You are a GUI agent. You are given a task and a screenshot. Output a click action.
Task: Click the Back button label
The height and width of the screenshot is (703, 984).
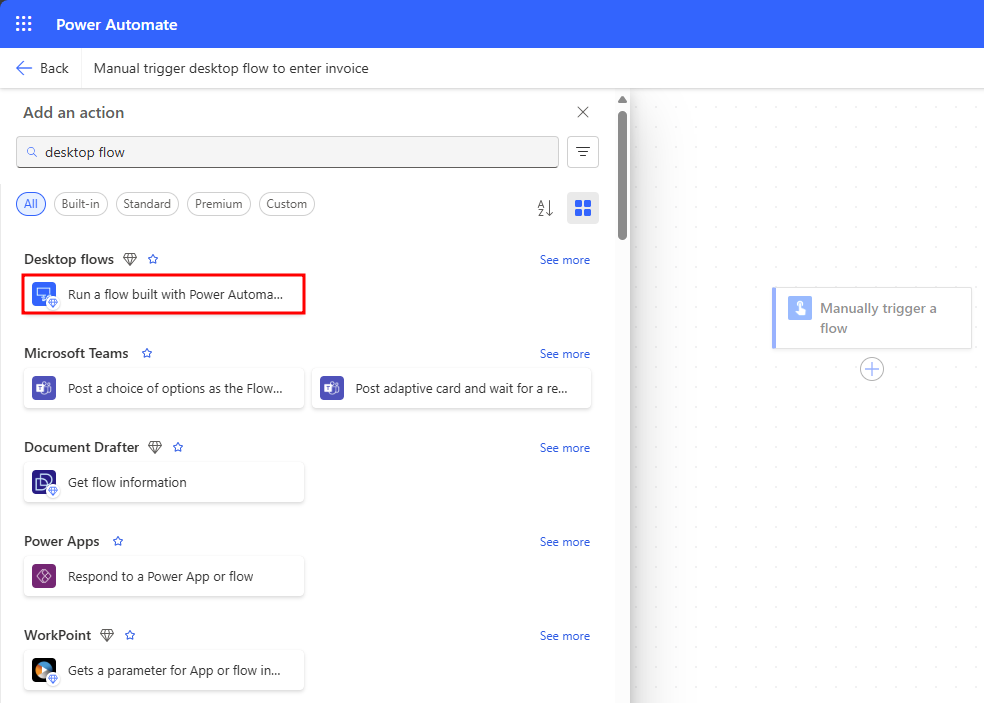point(54,68)
